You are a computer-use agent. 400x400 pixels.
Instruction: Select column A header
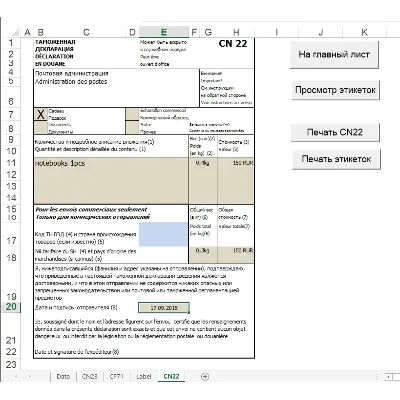[27, 32]
